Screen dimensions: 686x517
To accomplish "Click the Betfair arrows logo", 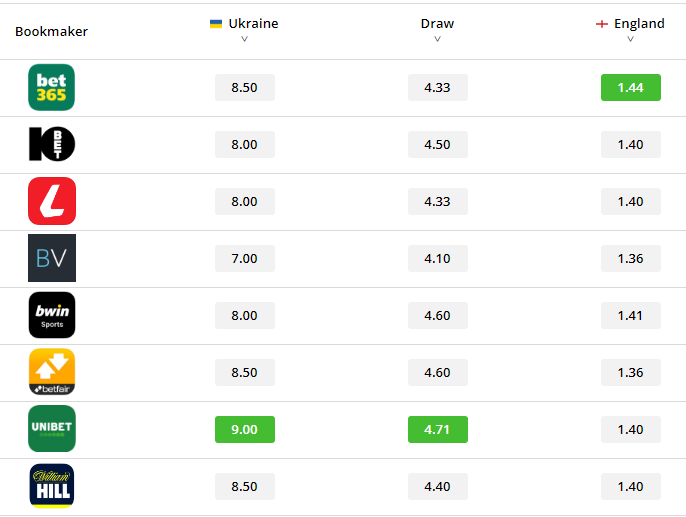I will point(52,372).
